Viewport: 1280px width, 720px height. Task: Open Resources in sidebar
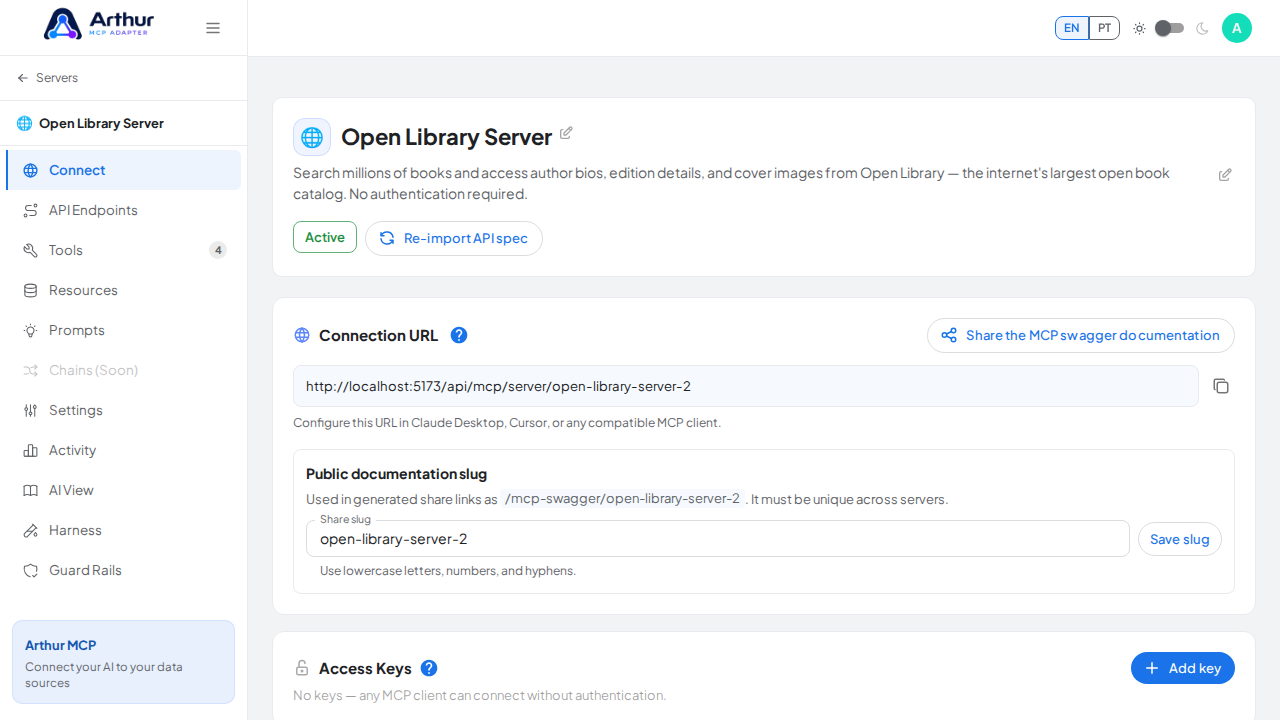(124, 290)
